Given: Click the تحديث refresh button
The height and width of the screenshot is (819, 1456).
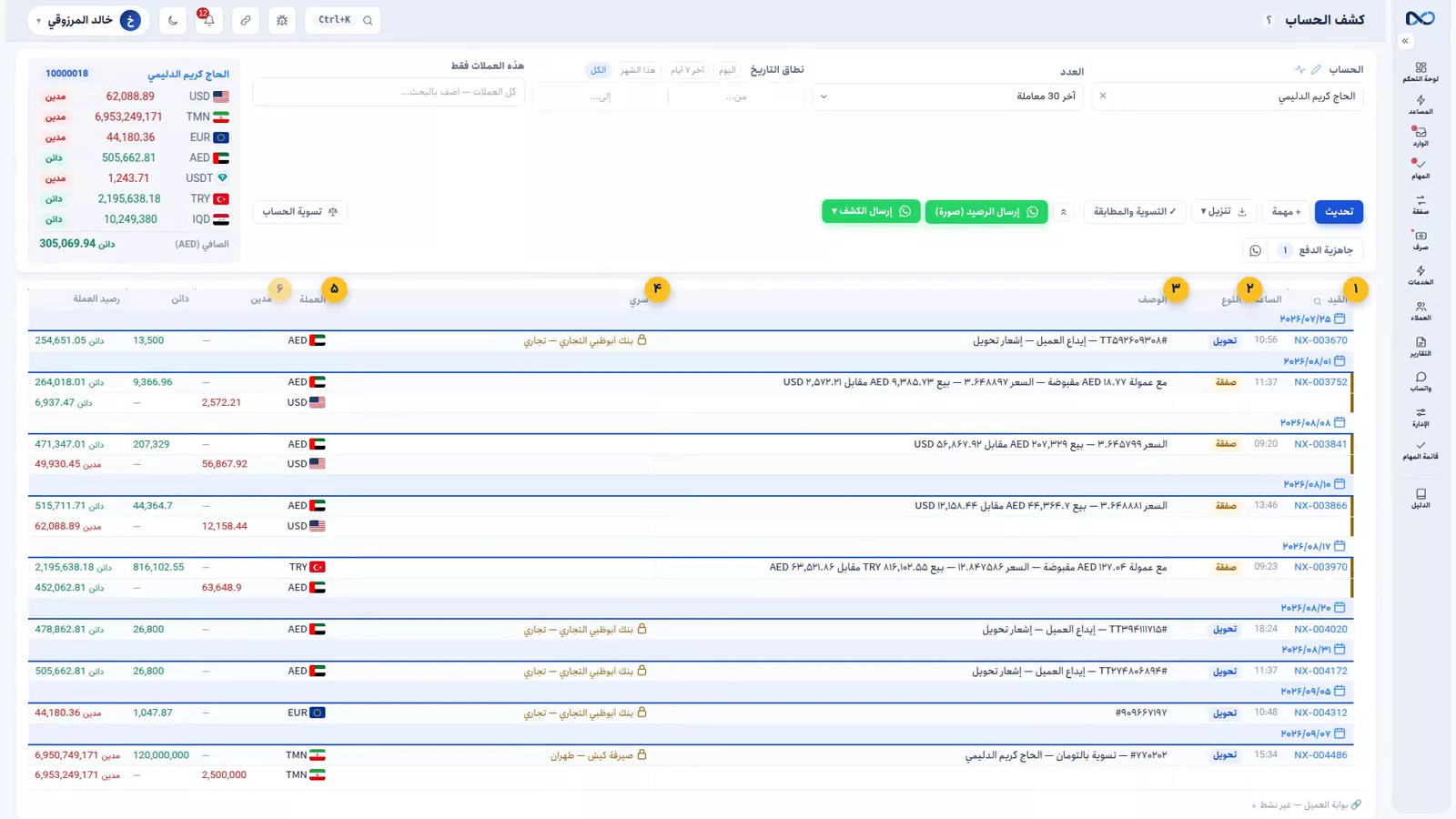Looking at the screenshot, I should (x=1339, y=212).
